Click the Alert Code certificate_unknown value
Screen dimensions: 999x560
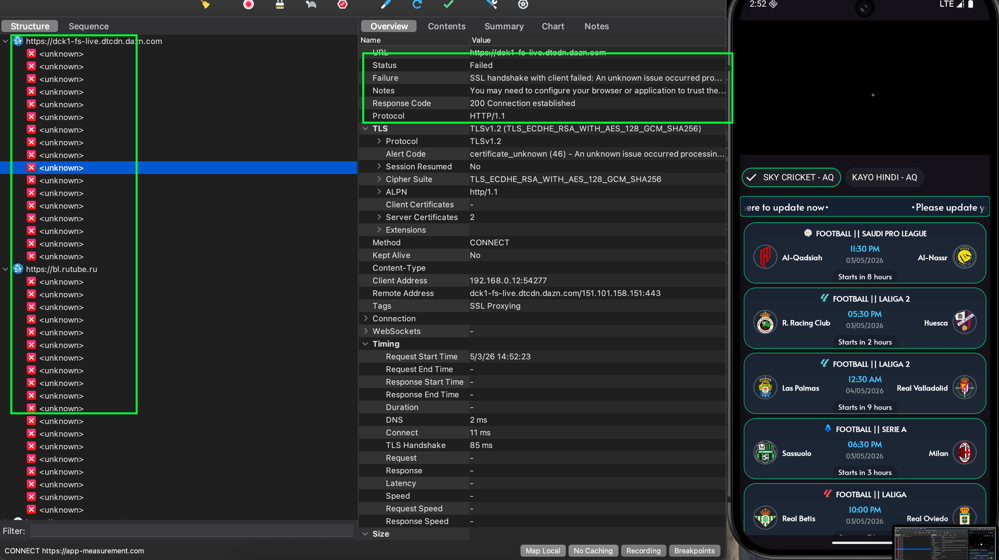pos(597,154)
